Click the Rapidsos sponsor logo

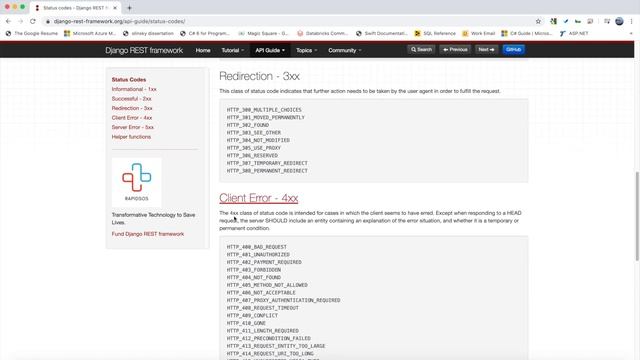point(136,182)
